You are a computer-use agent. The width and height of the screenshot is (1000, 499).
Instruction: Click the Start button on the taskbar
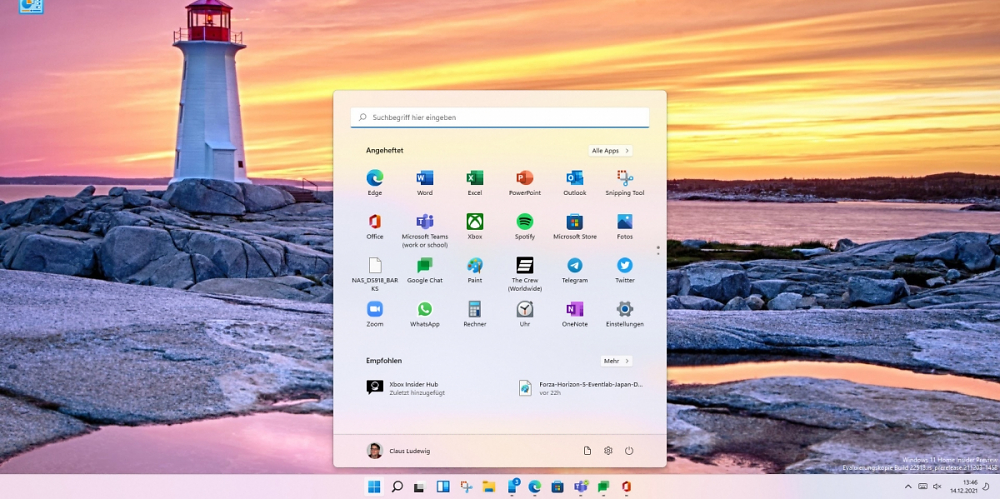point(374,487)
